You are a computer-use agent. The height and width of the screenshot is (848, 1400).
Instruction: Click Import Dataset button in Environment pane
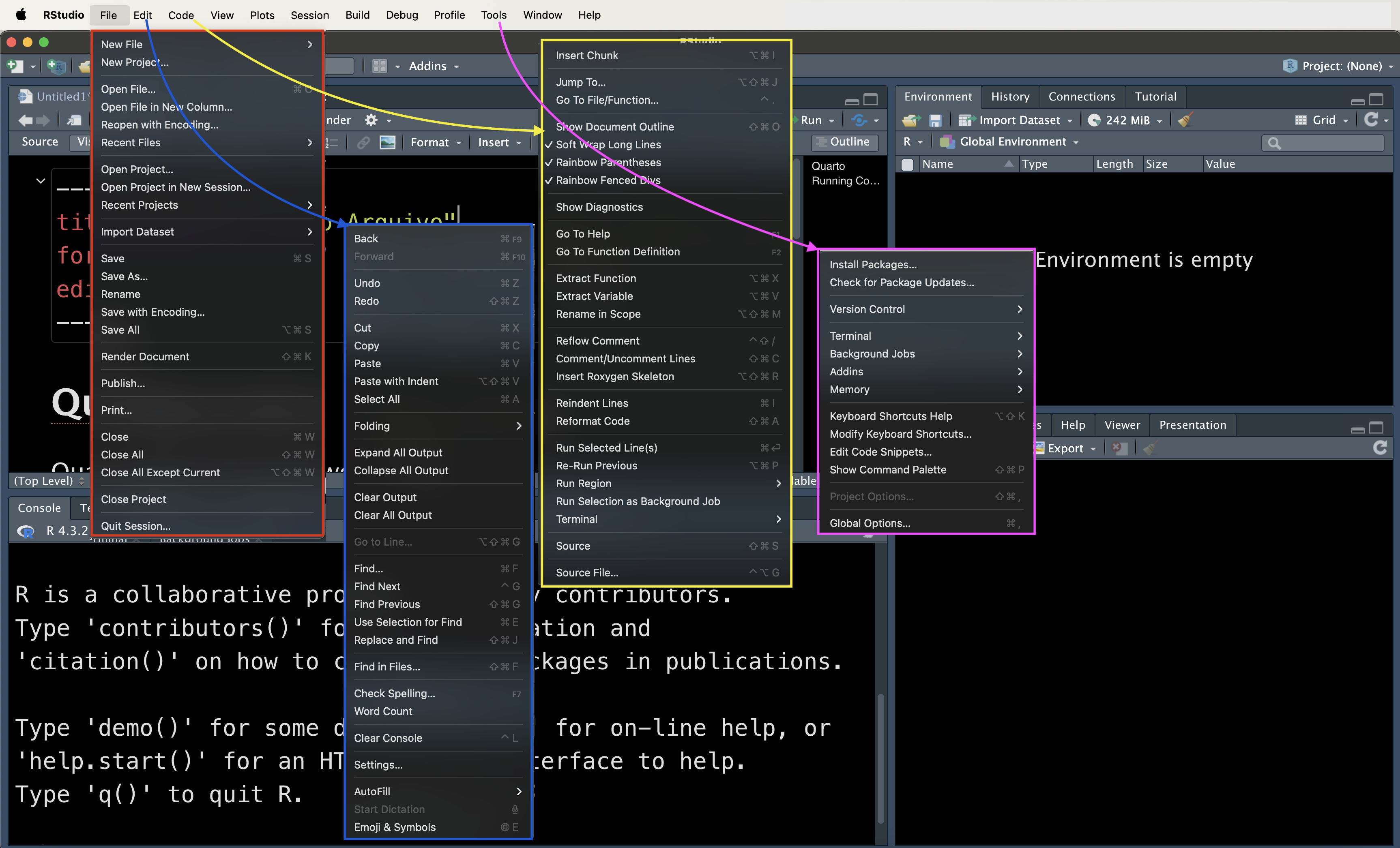[1016, 120]
